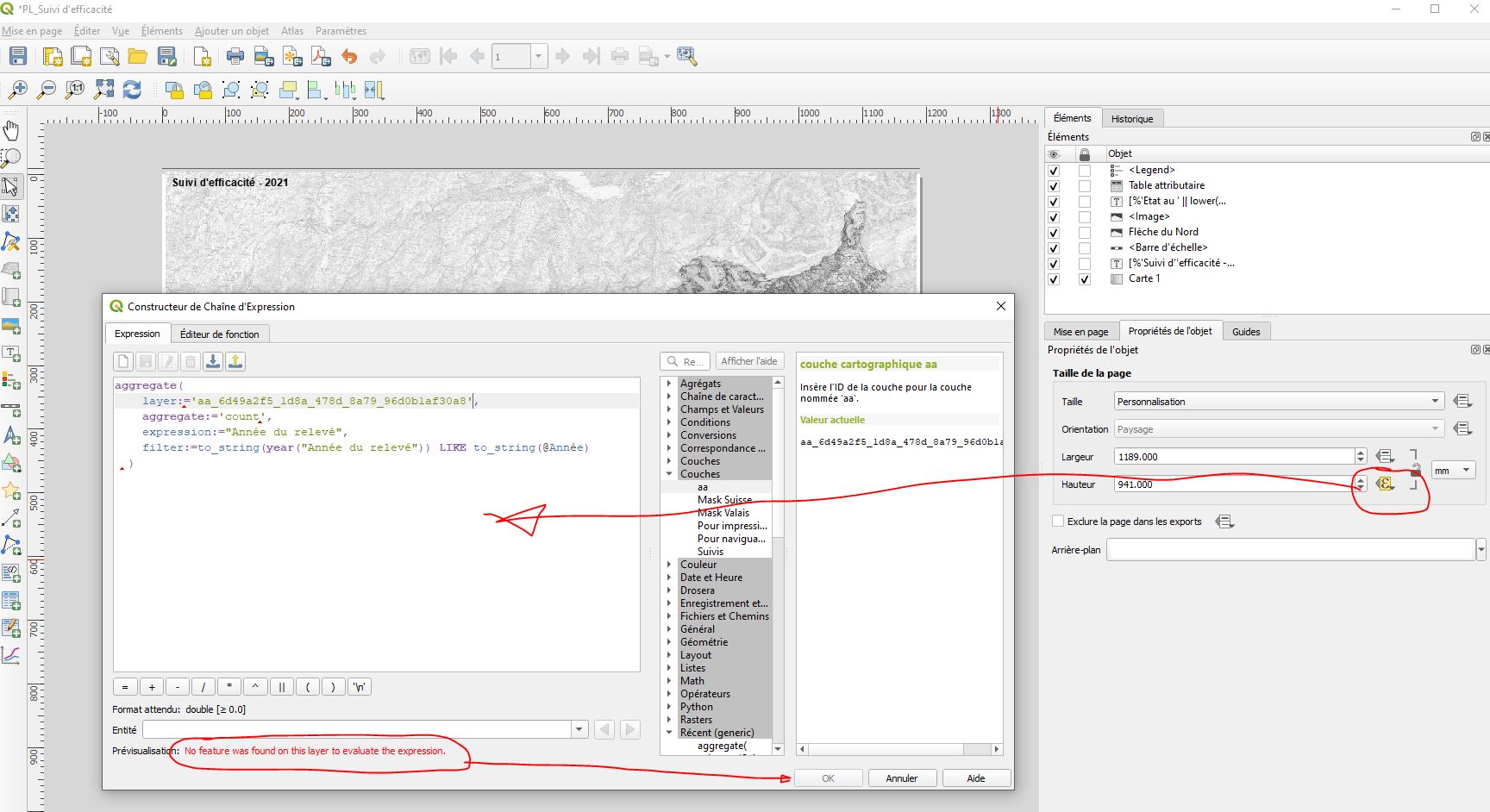Screen dimensions: 1490x812
Task: Click the Duplicate layout icon
Action: click(81, 57)
